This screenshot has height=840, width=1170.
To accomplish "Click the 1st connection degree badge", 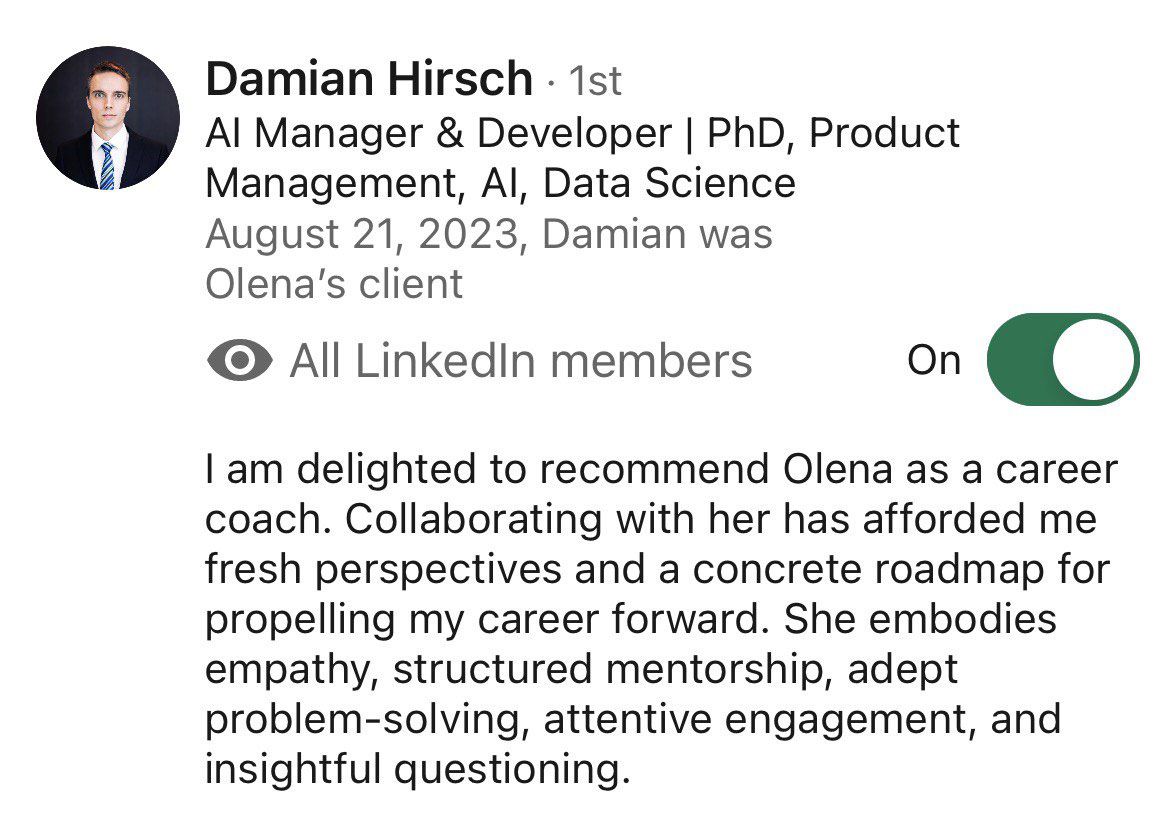I will pyautogui.click(x=595, y=82).
